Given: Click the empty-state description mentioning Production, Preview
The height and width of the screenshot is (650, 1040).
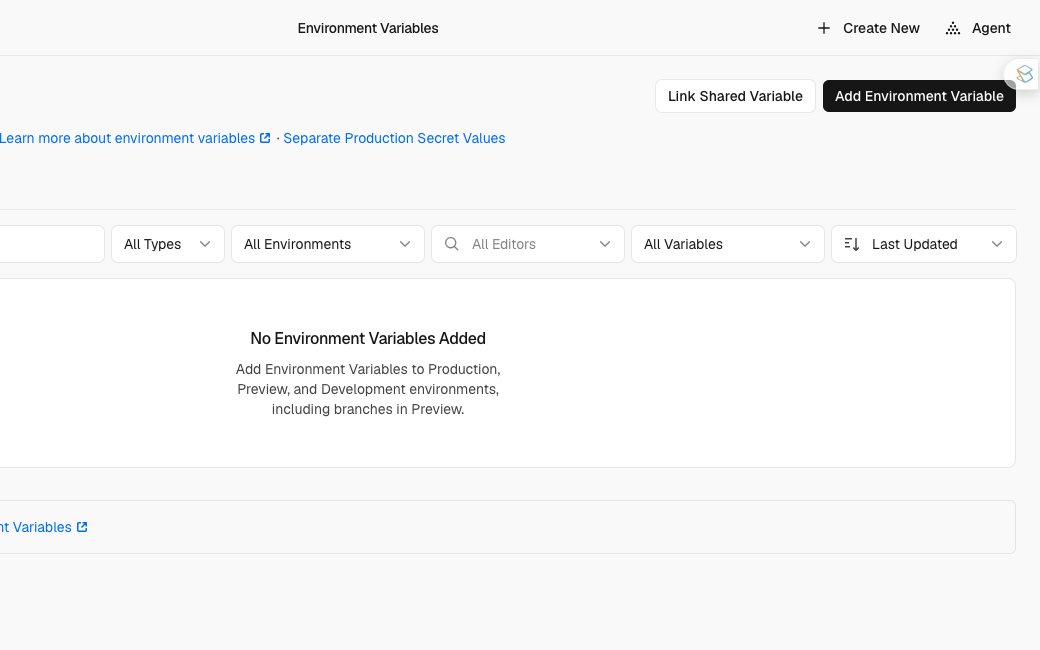Looking at the screenshot, I should (x=368, y=389).
